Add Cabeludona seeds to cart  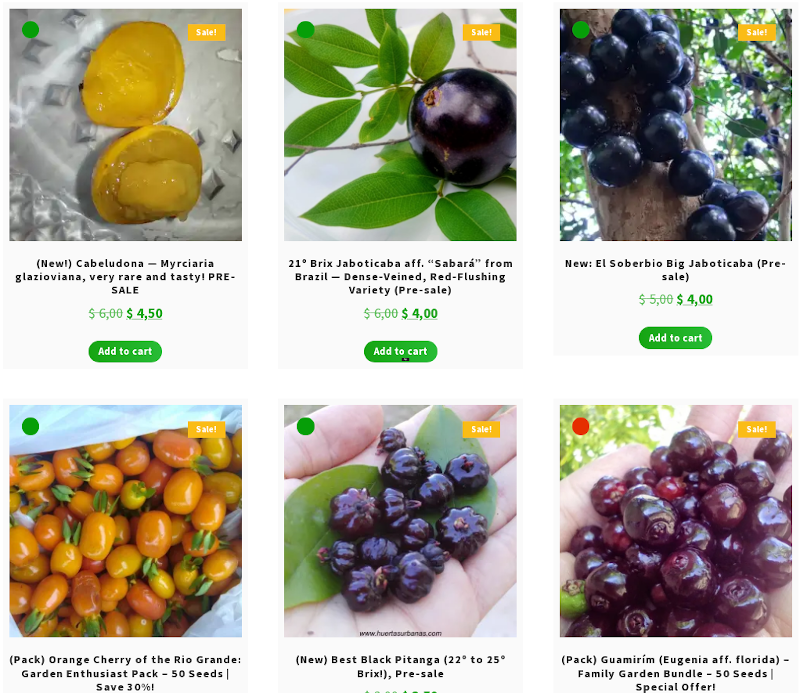(125, 351)
